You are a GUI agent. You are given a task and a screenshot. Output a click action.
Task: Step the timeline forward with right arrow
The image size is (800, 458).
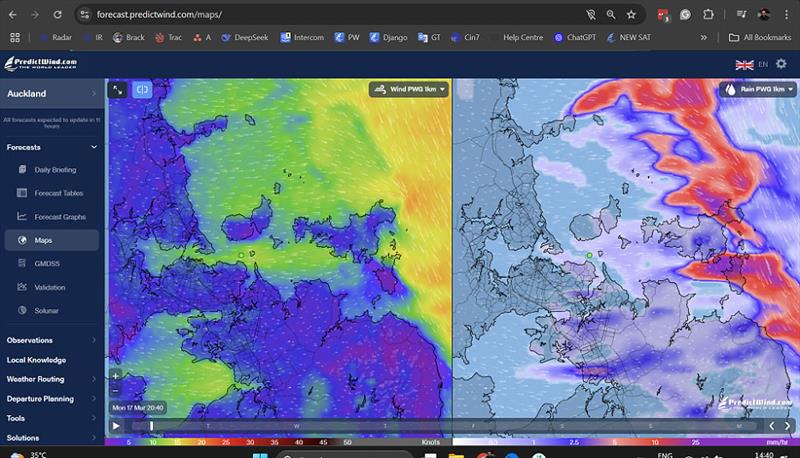[788, 426]
